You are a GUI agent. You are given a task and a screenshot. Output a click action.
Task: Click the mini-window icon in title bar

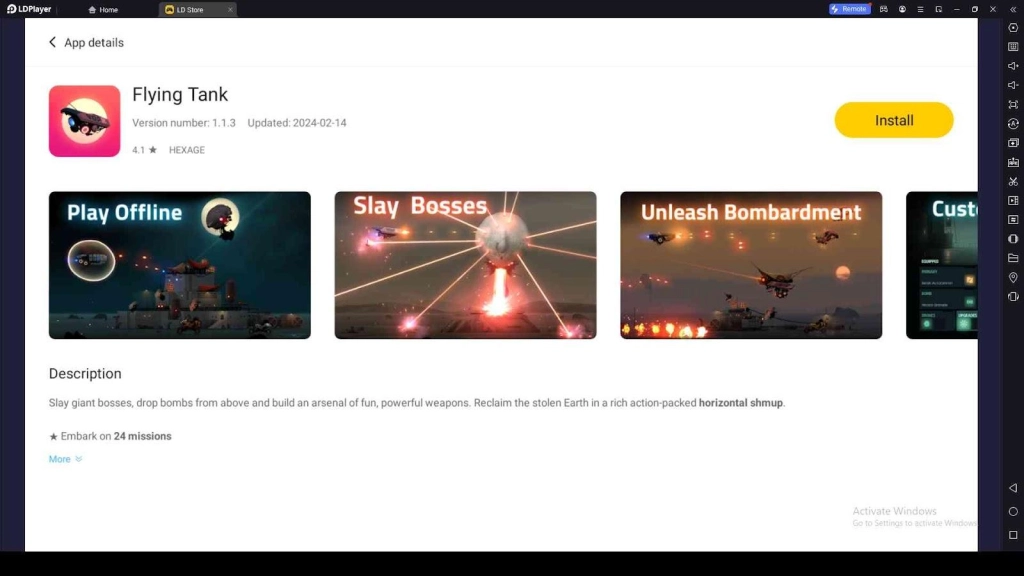(938, 9)
